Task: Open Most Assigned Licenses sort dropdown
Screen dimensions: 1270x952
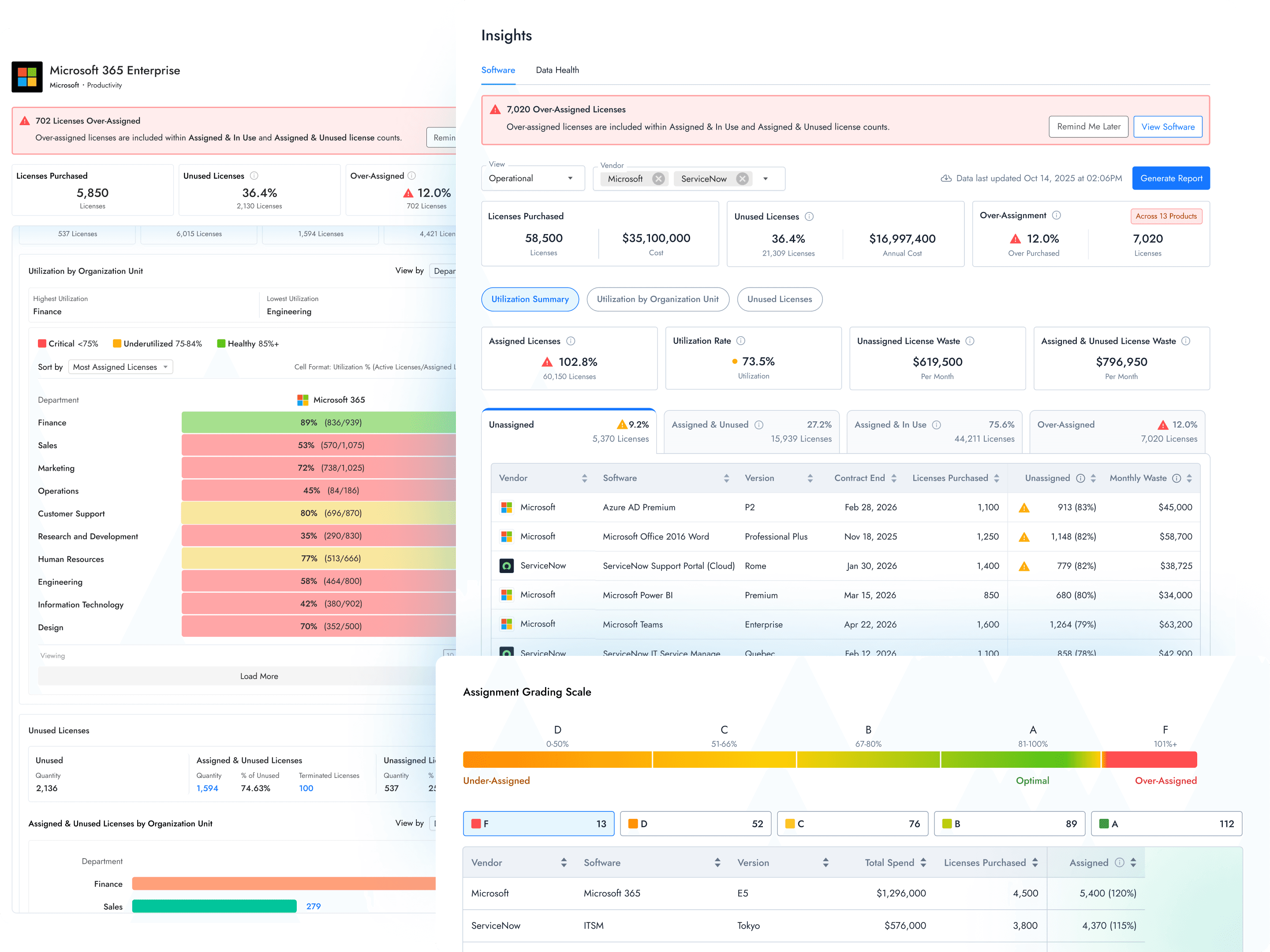Action: coord(120,367)
